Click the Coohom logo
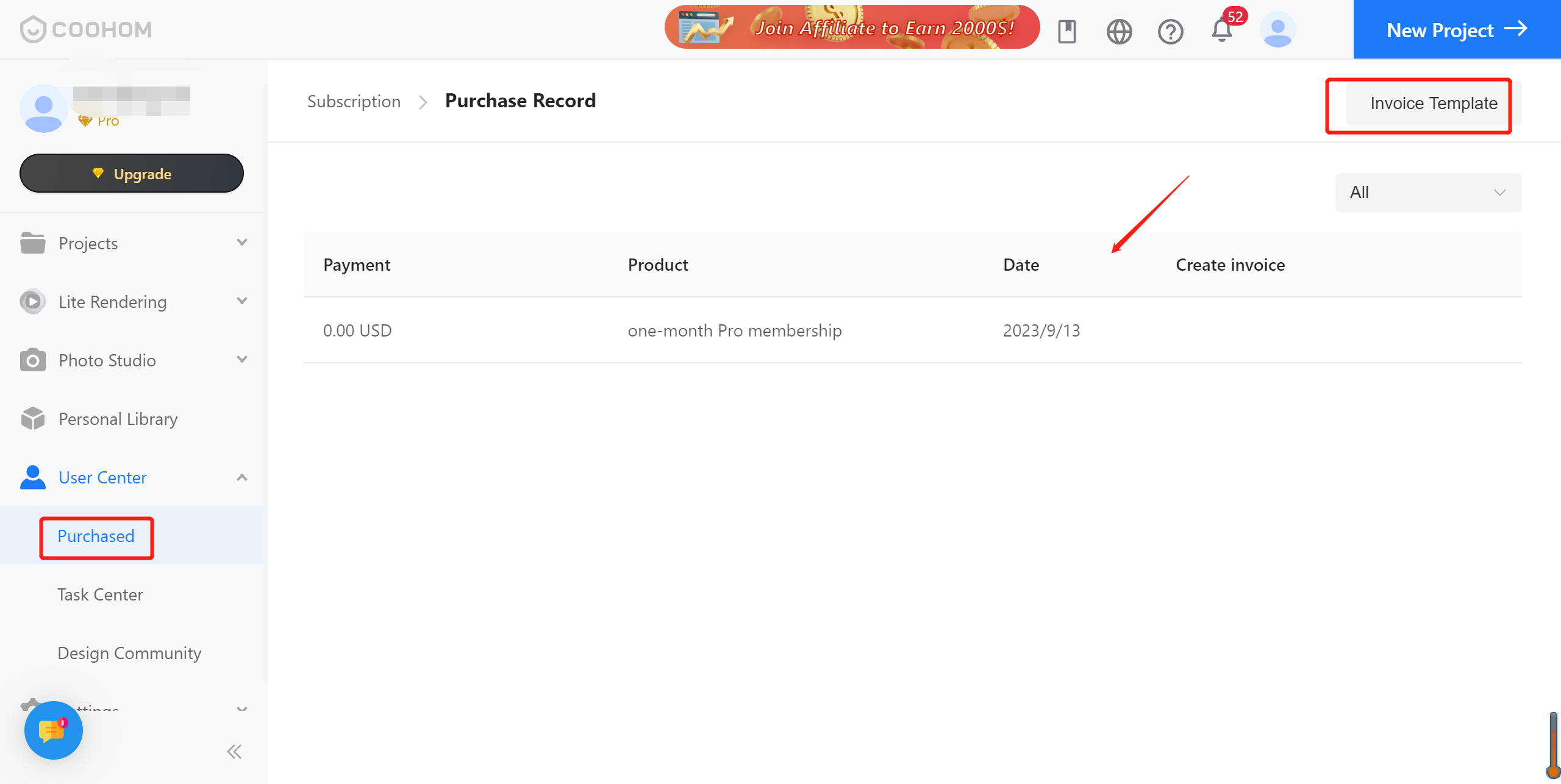1561x784 pixels. 86,29
